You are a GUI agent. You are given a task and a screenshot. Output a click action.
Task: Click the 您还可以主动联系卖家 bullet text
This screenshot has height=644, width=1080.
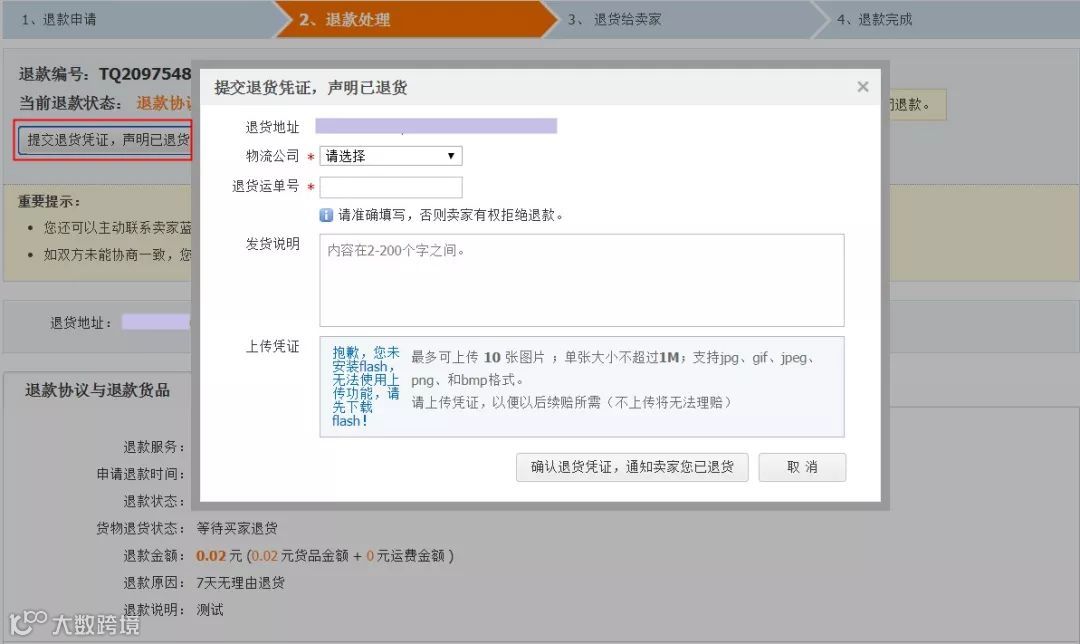[117, 227]
